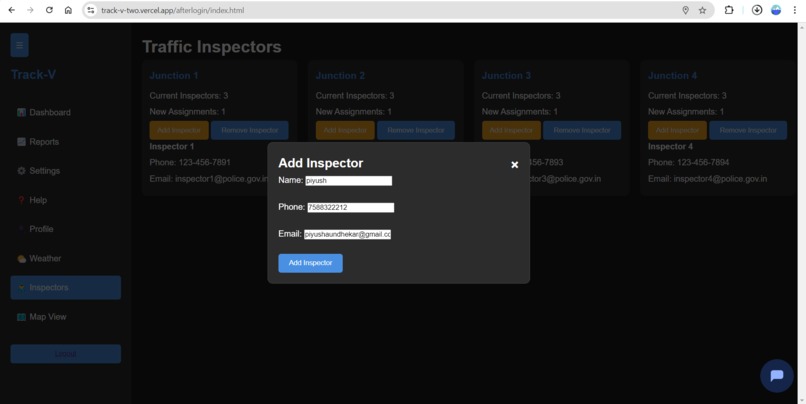
Task: Open browser extensions puzzle icon
Action: point(729,10)
